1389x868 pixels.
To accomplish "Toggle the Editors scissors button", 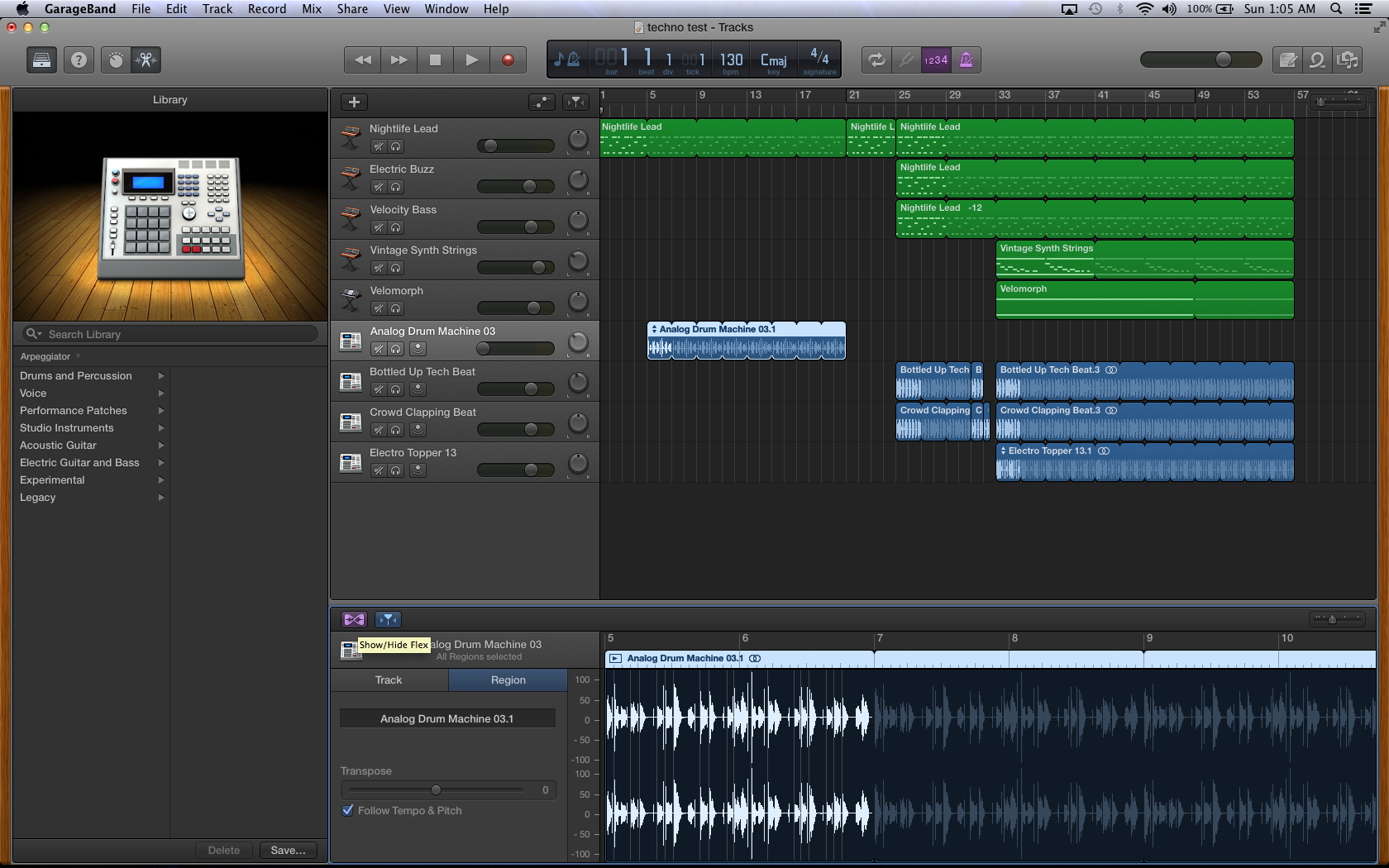I will (x=146, y=60).
